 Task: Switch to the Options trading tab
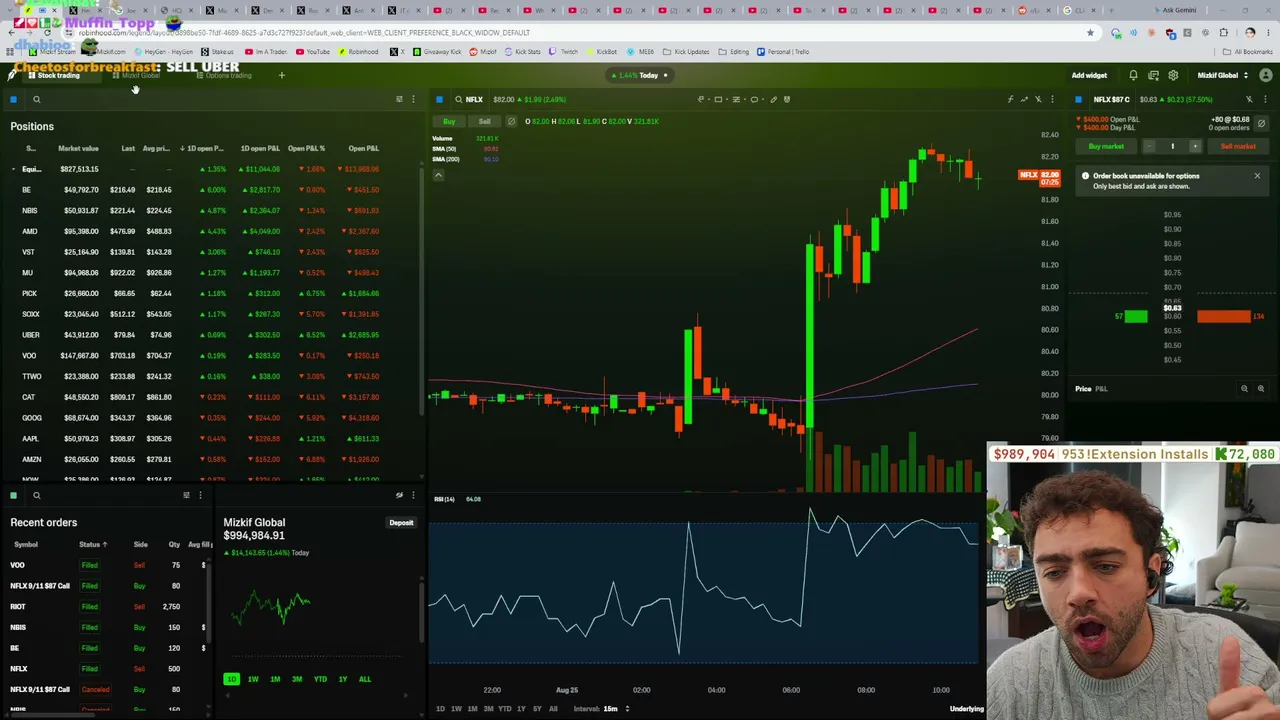pos(224,75)
